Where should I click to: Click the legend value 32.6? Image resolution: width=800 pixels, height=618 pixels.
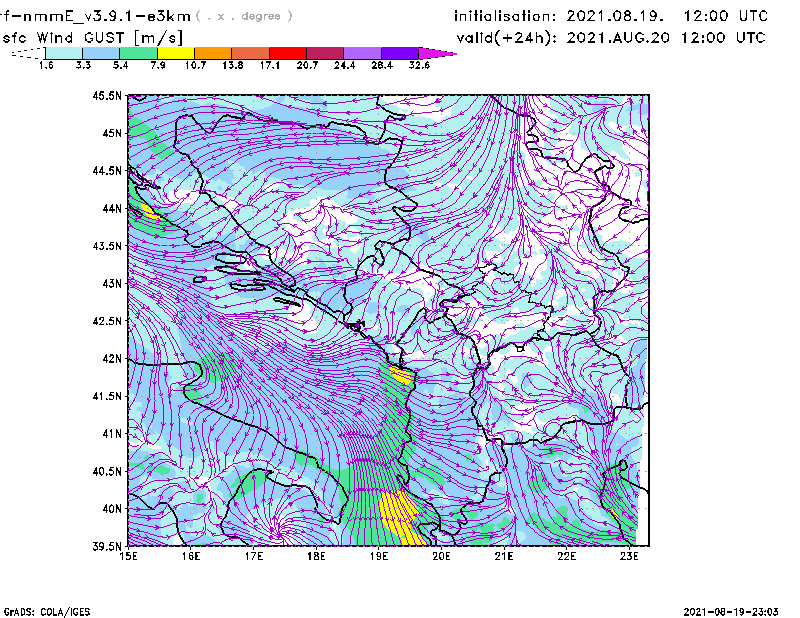coord(419,65)
